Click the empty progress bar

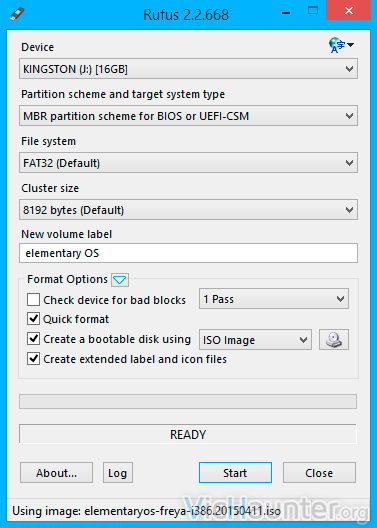[188, 401]
